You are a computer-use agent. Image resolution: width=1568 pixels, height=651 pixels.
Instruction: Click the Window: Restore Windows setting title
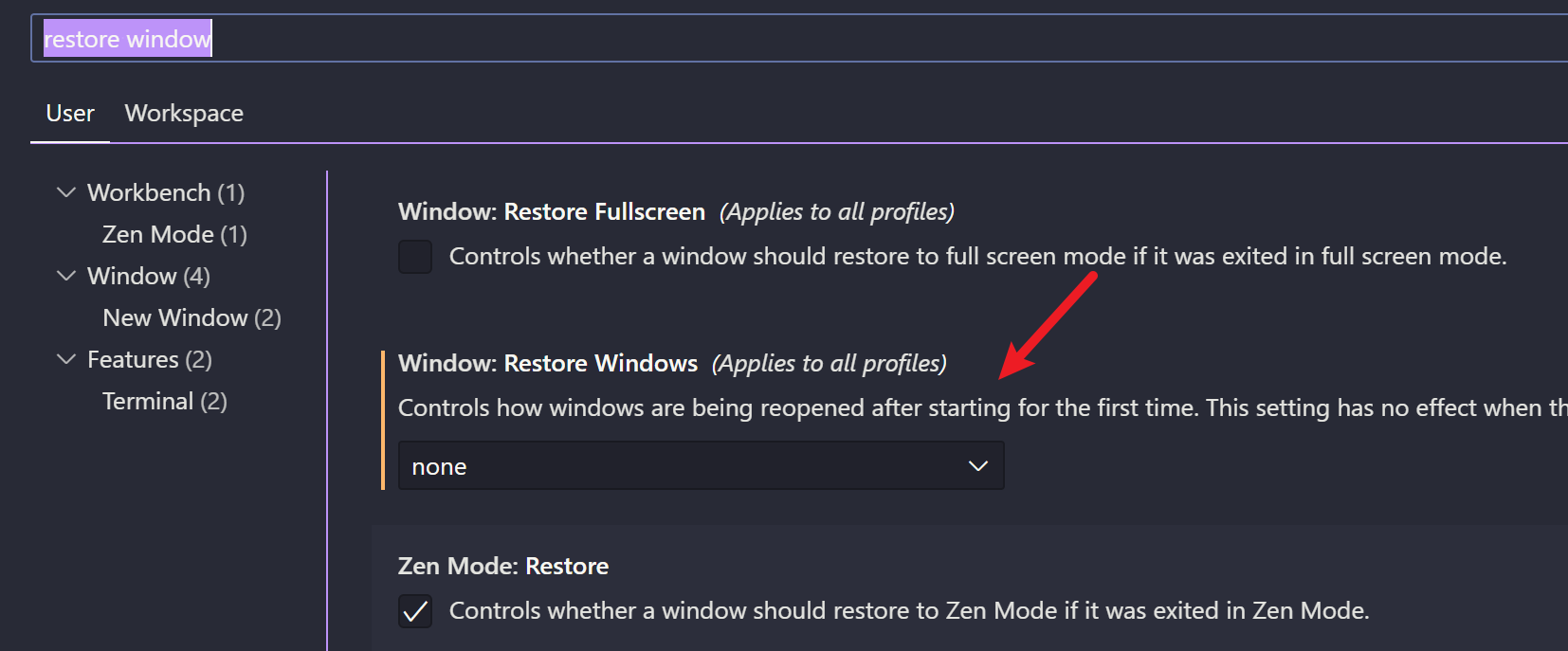548,363
